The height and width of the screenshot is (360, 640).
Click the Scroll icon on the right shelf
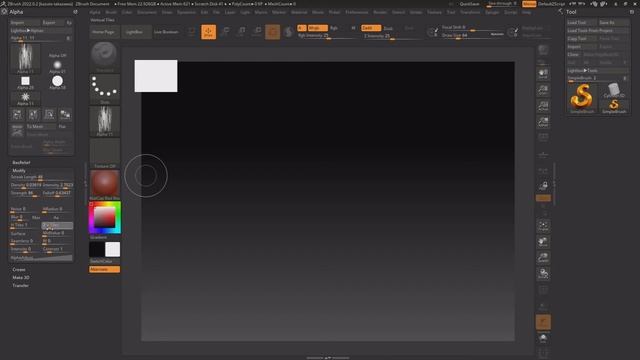tap(543, 74)
